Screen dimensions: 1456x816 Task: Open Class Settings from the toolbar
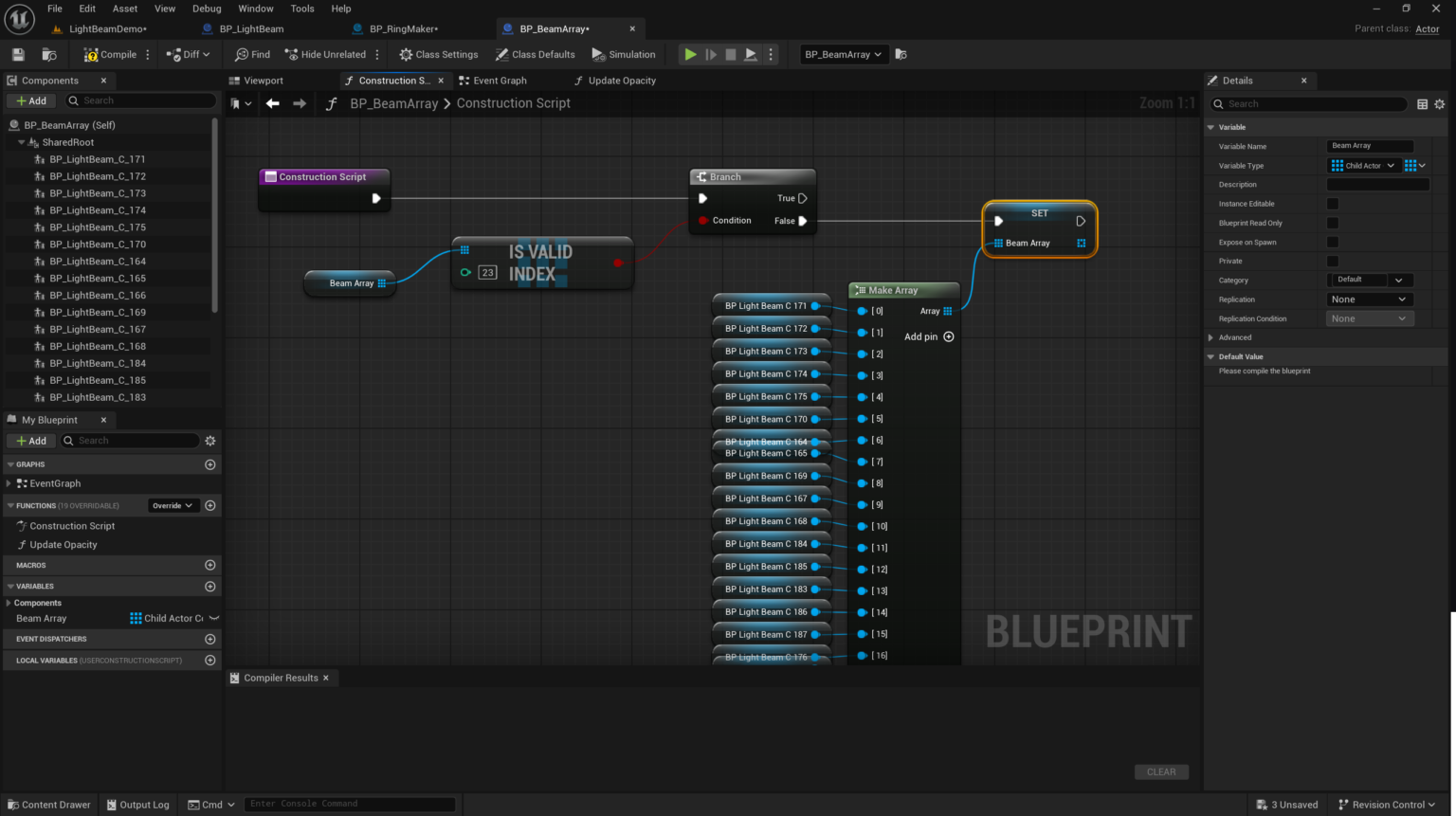[438, 55]
